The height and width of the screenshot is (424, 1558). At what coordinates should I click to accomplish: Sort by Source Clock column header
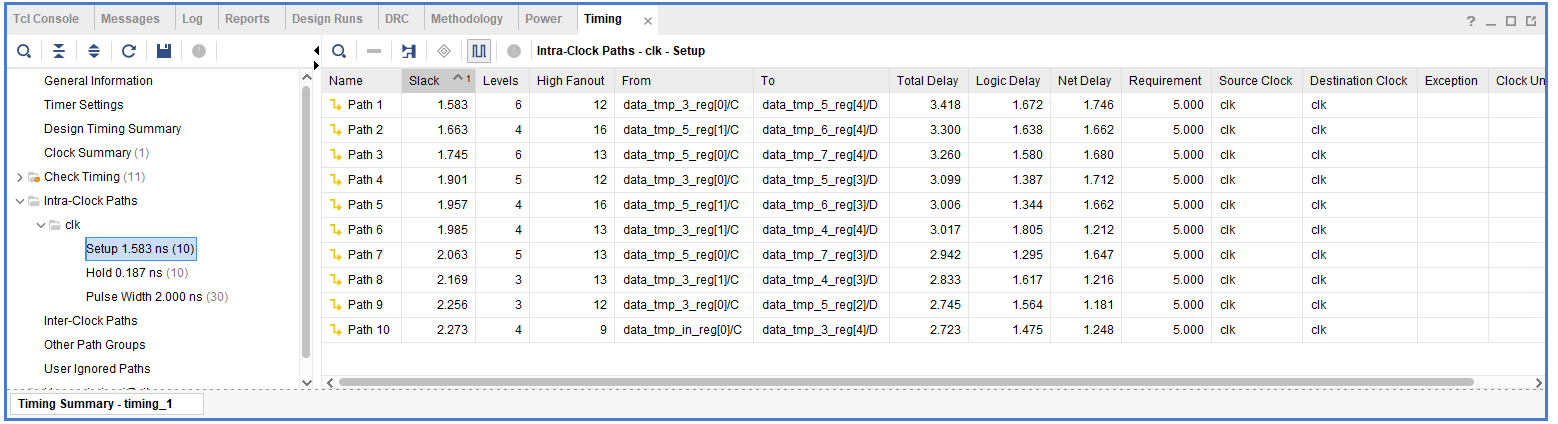pyautogui.click(x=1255, y=81)
